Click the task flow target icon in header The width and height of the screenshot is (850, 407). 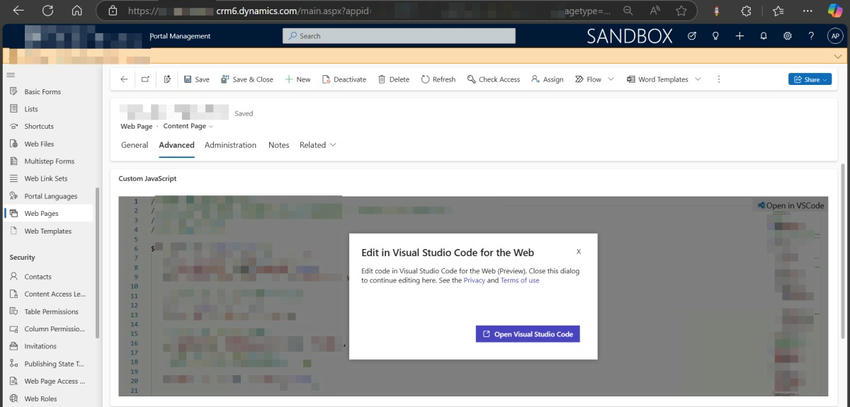coord(692,36)
